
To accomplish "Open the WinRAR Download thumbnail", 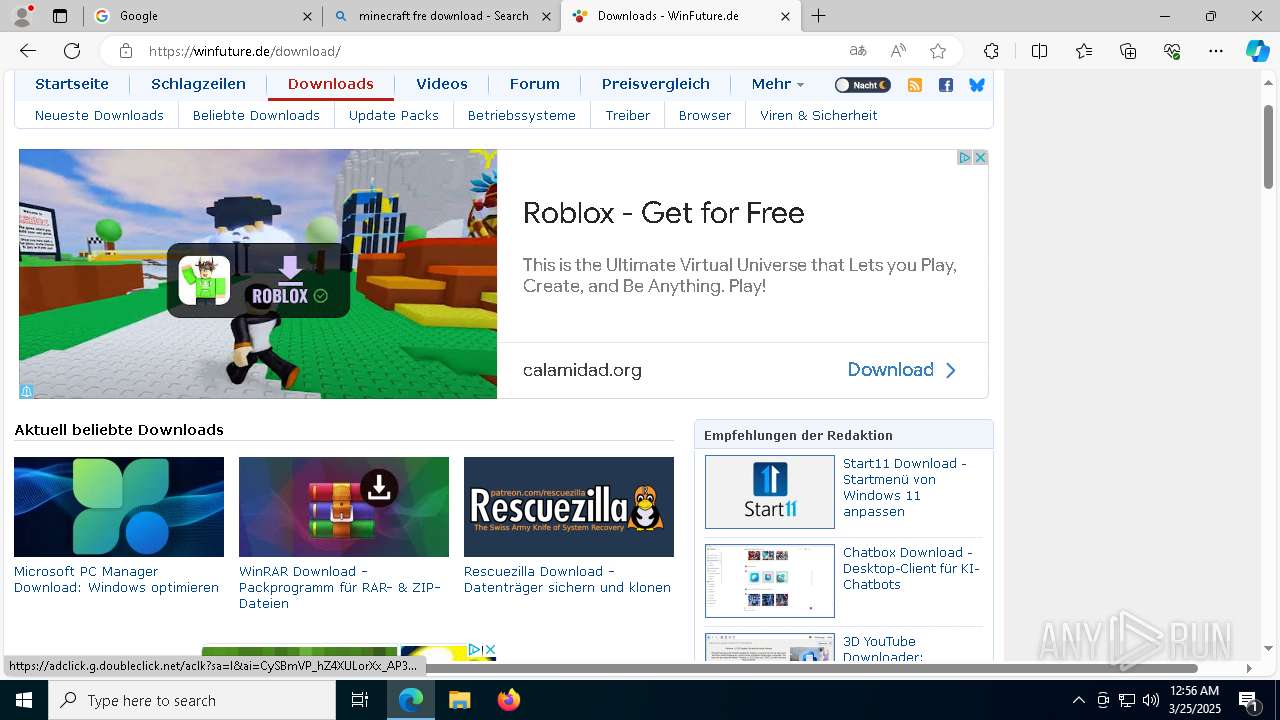I will pos(344,507).
